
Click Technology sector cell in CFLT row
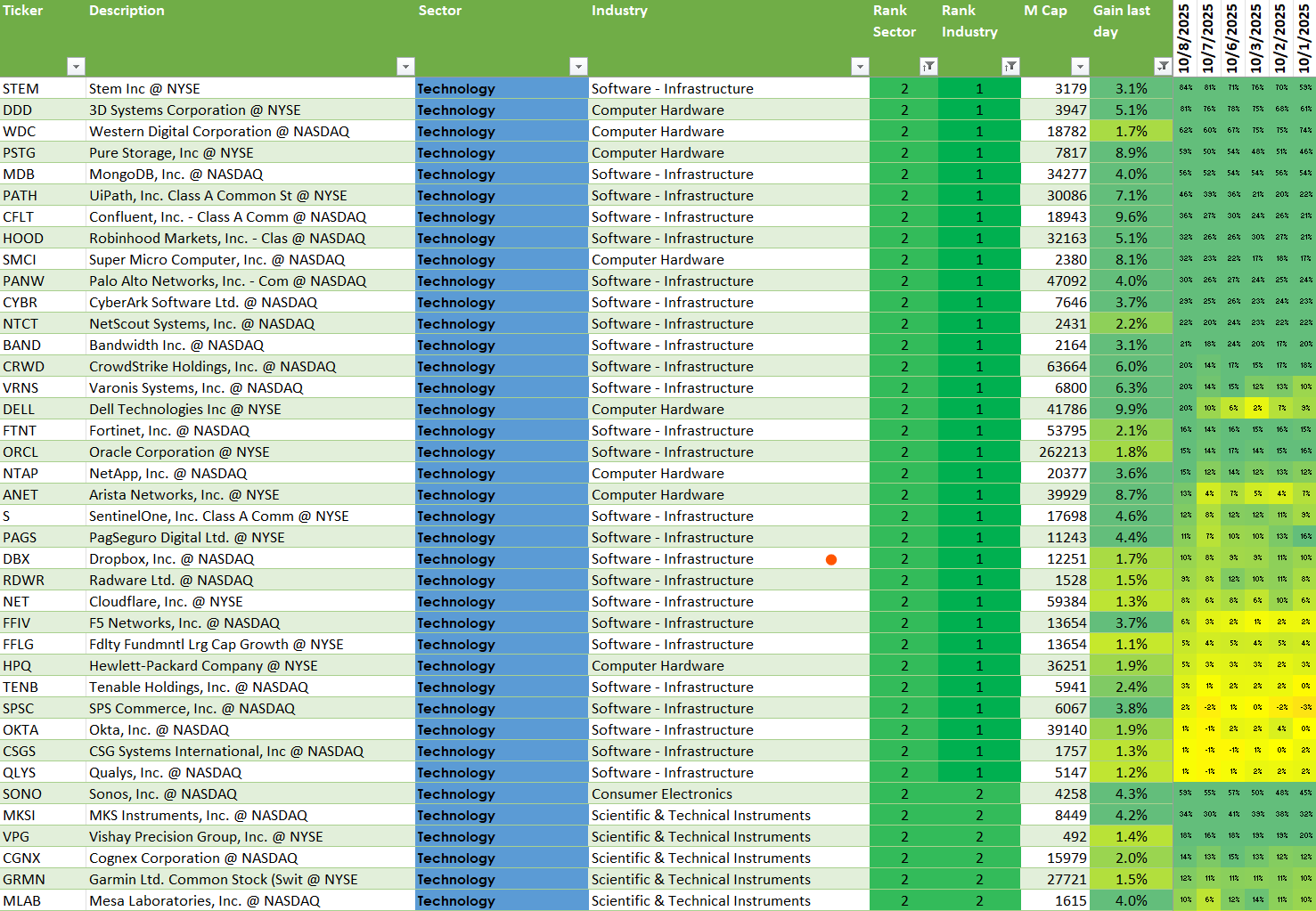[x=502, y=216]
